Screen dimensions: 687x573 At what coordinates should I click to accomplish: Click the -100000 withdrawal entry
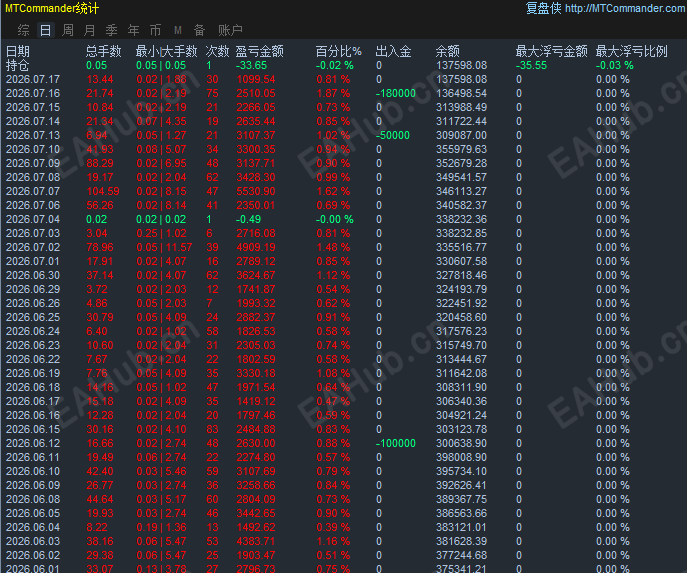coord(395,443)
